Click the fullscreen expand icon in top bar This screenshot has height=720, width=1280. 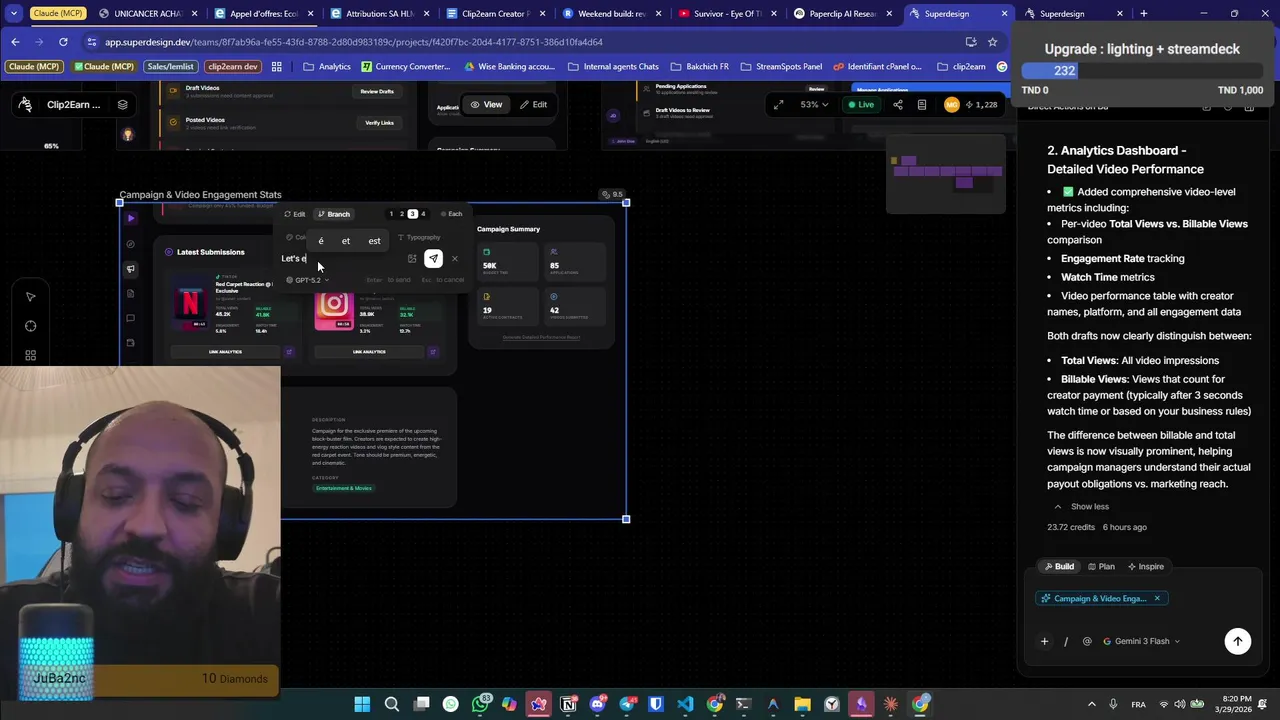tap(778, 104)
